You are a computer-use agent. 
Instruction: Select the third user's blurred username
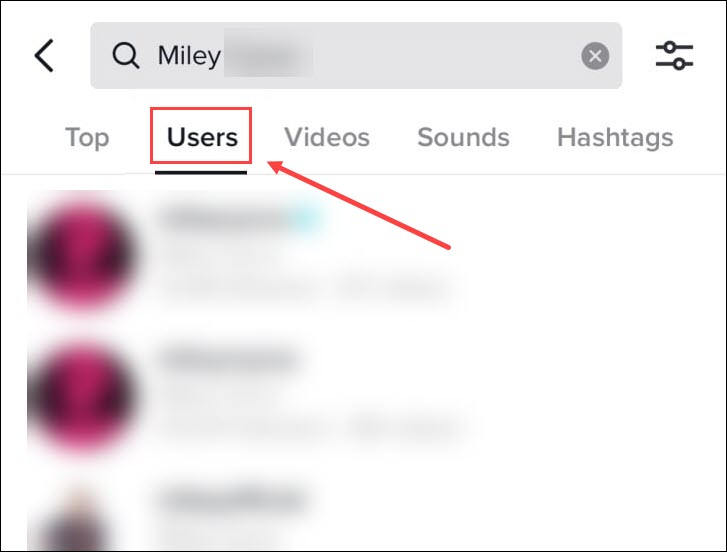click(232, 499)
